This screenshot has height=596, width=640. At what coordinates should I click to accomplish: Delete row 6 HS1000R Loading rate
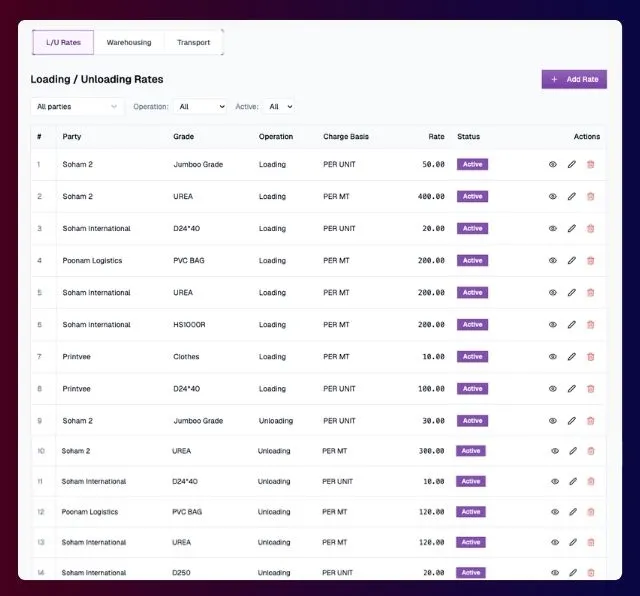coord(590,325)
